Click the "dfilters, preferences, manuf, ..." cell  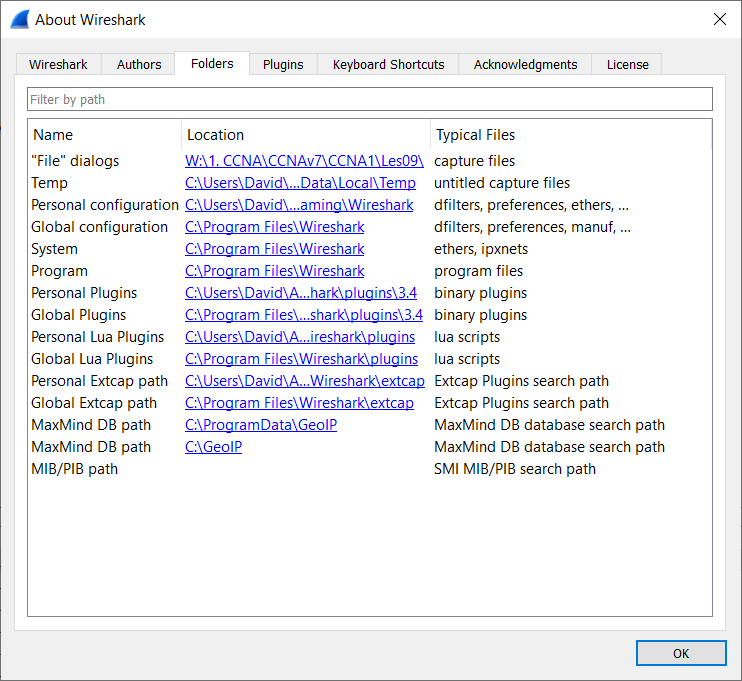click(x=532, y=227)
